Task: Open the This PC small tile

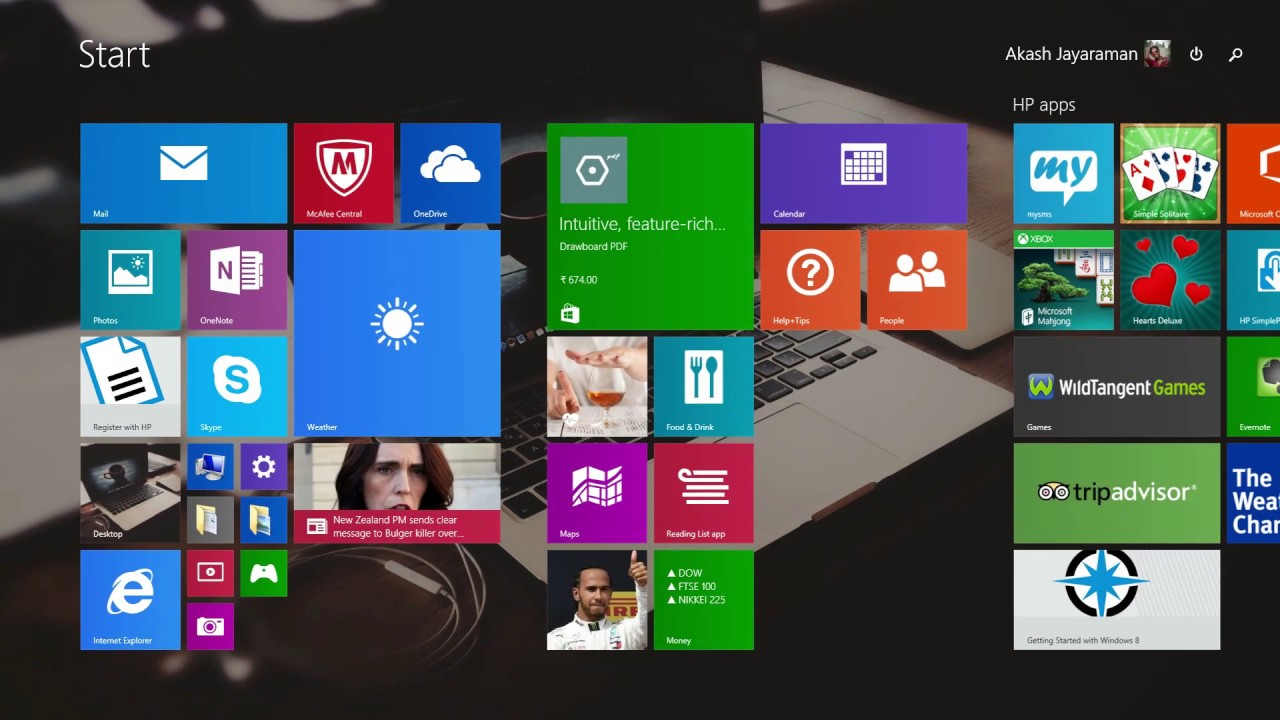Action: [210, 466]
